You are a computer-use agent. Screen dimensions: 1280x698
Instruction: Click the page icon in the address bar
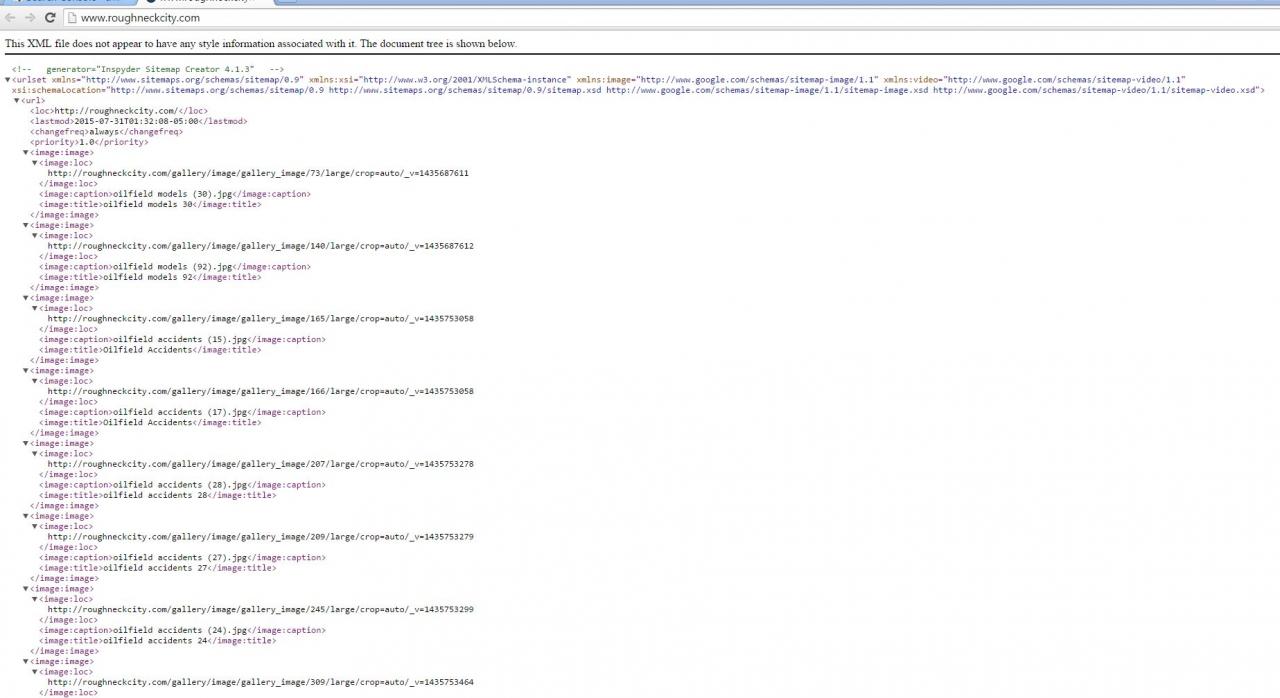(x=71, y=18)
